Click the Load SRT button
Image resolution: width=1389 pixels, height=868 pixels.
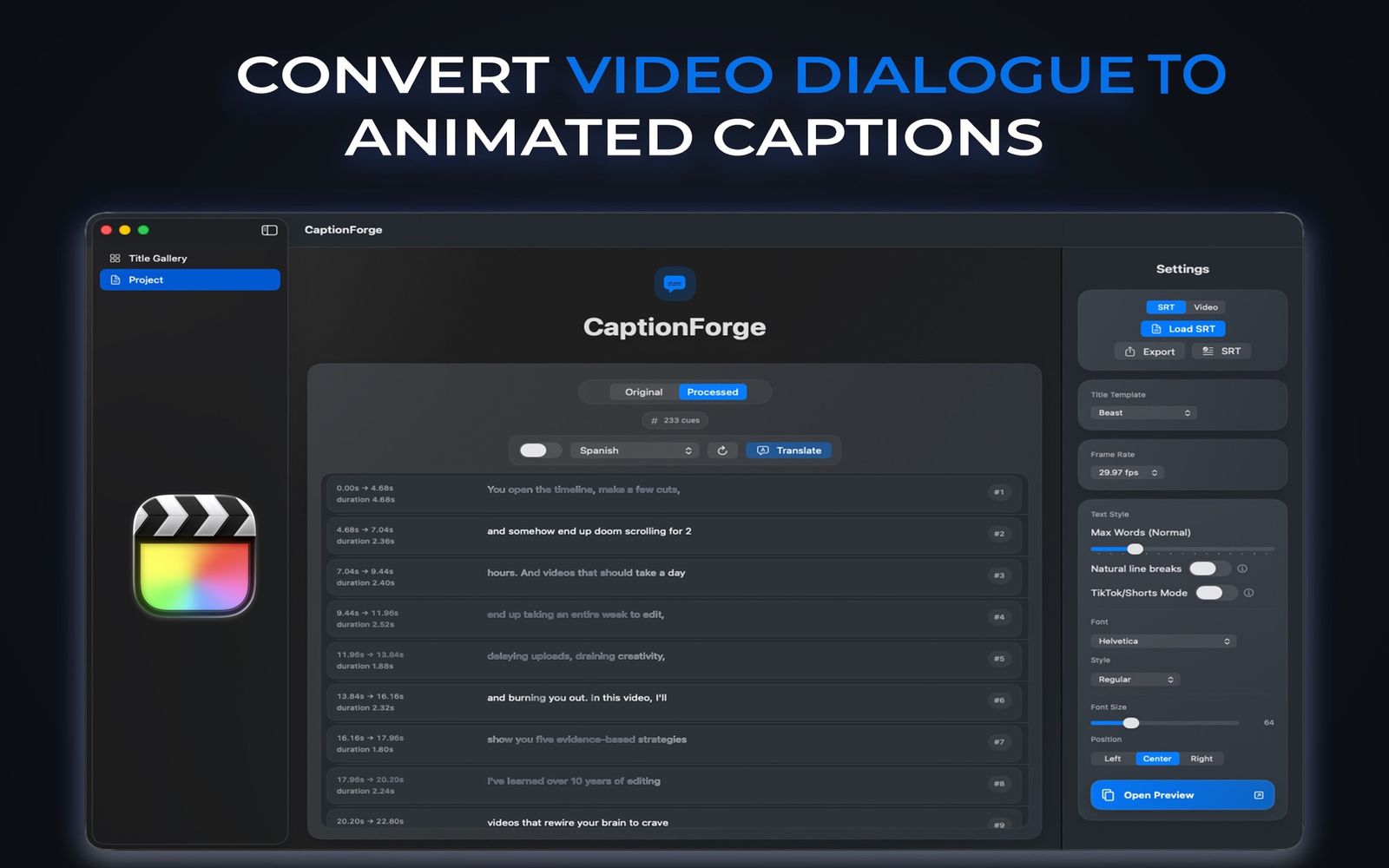(1182, 329)
